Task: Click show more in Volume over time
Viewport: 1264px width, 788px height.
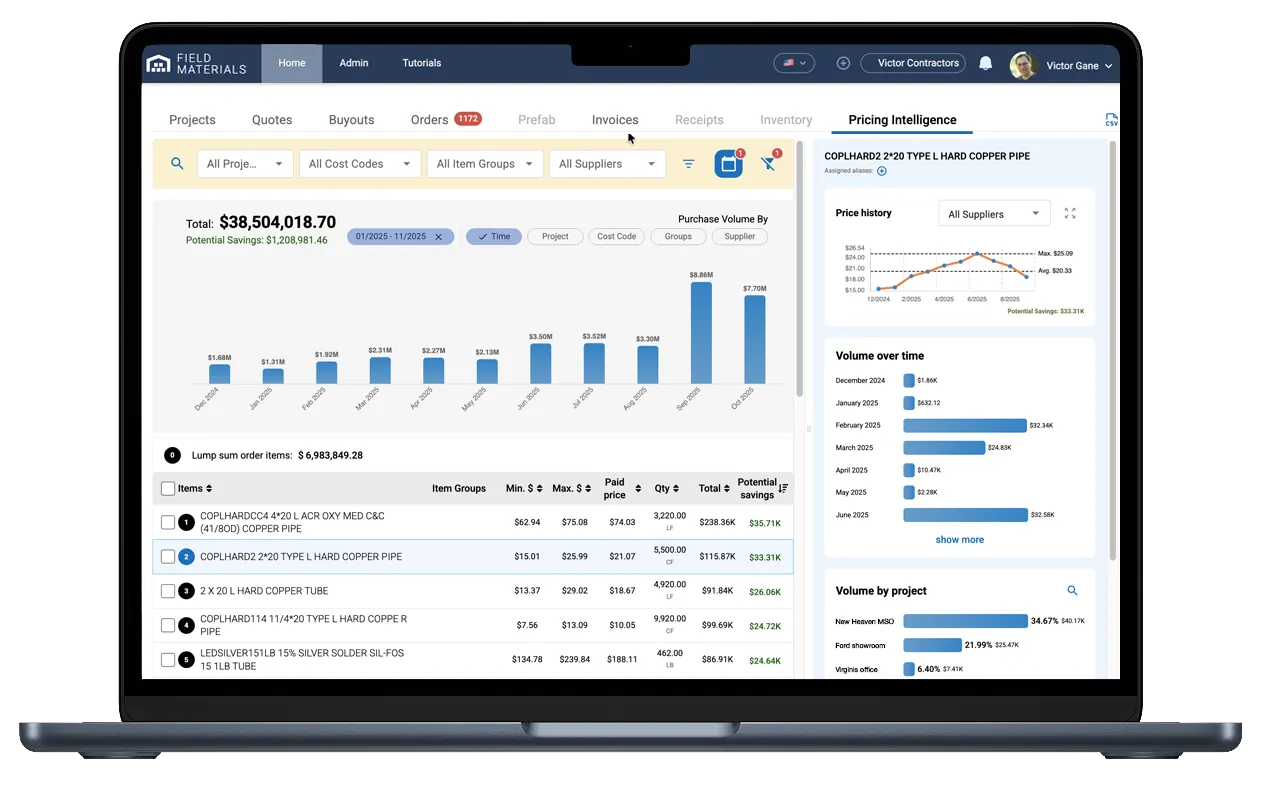Action: pyautogui.click(x=958, y=539)
